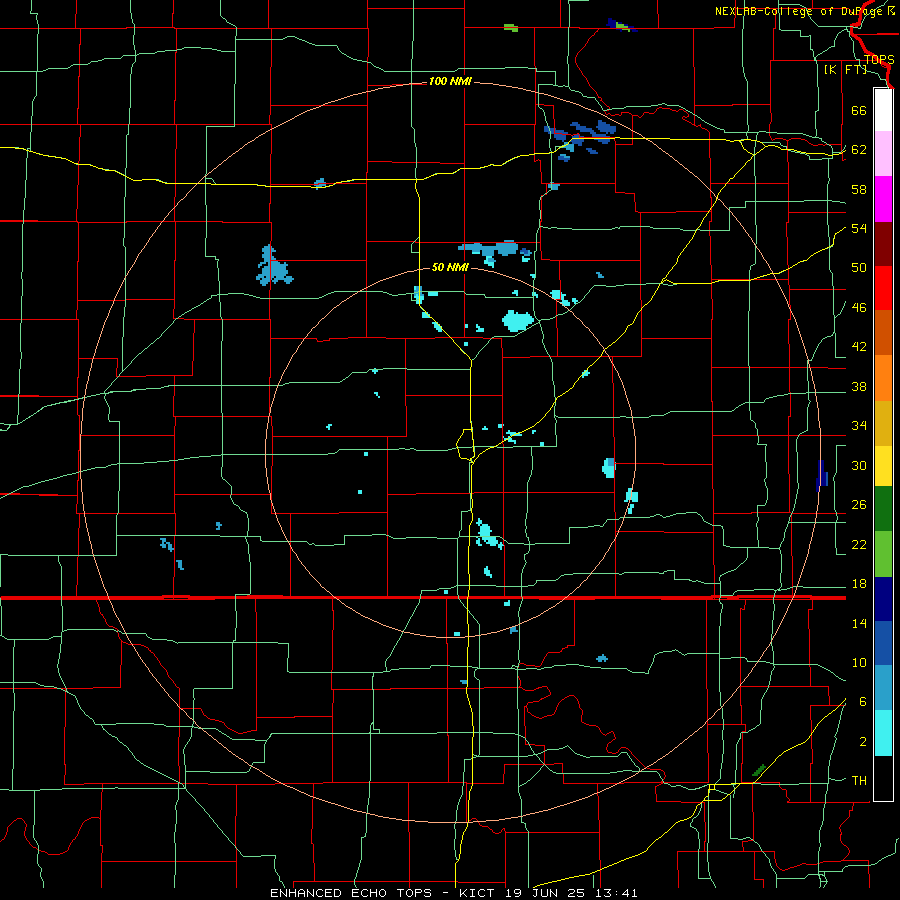Select the light pink legend swatch

click(883, 154)
